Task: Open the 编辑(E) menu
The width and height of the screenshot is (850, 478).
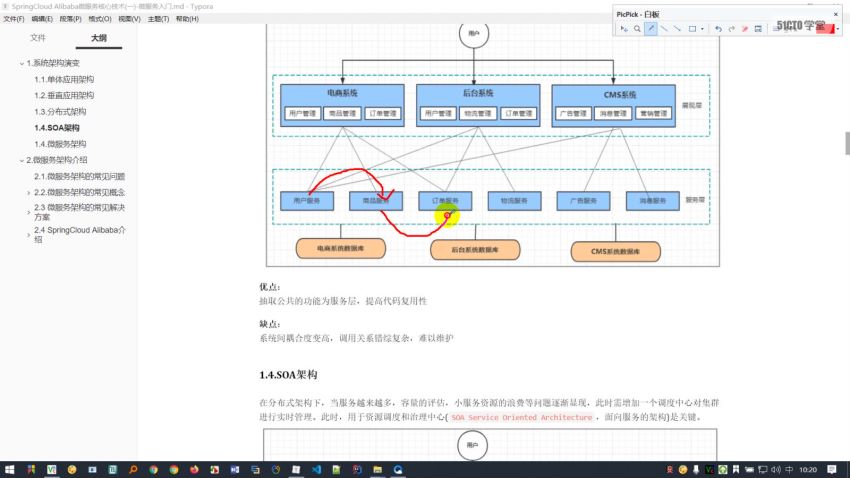Action: [x=42, y=19]
